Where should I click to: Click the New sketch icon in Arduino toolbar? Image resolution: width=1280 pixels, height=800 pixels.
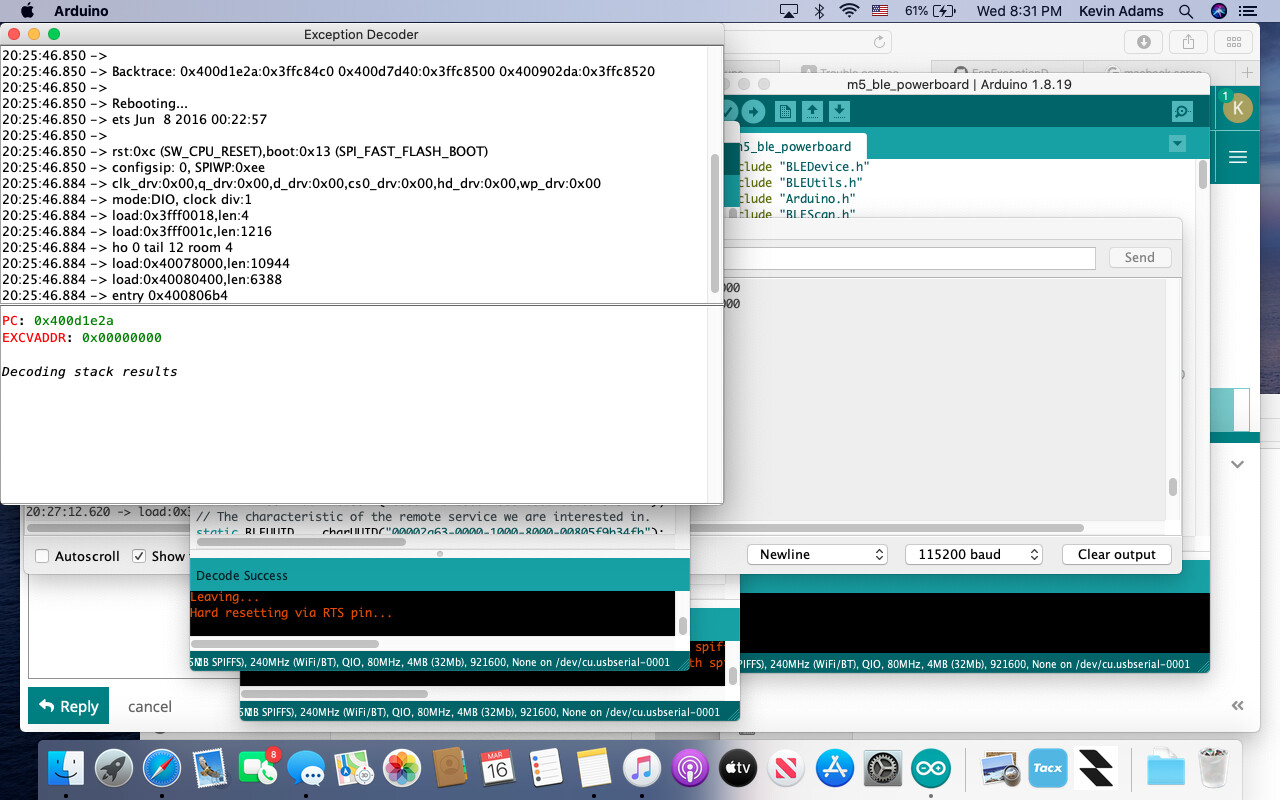(785, 112)
